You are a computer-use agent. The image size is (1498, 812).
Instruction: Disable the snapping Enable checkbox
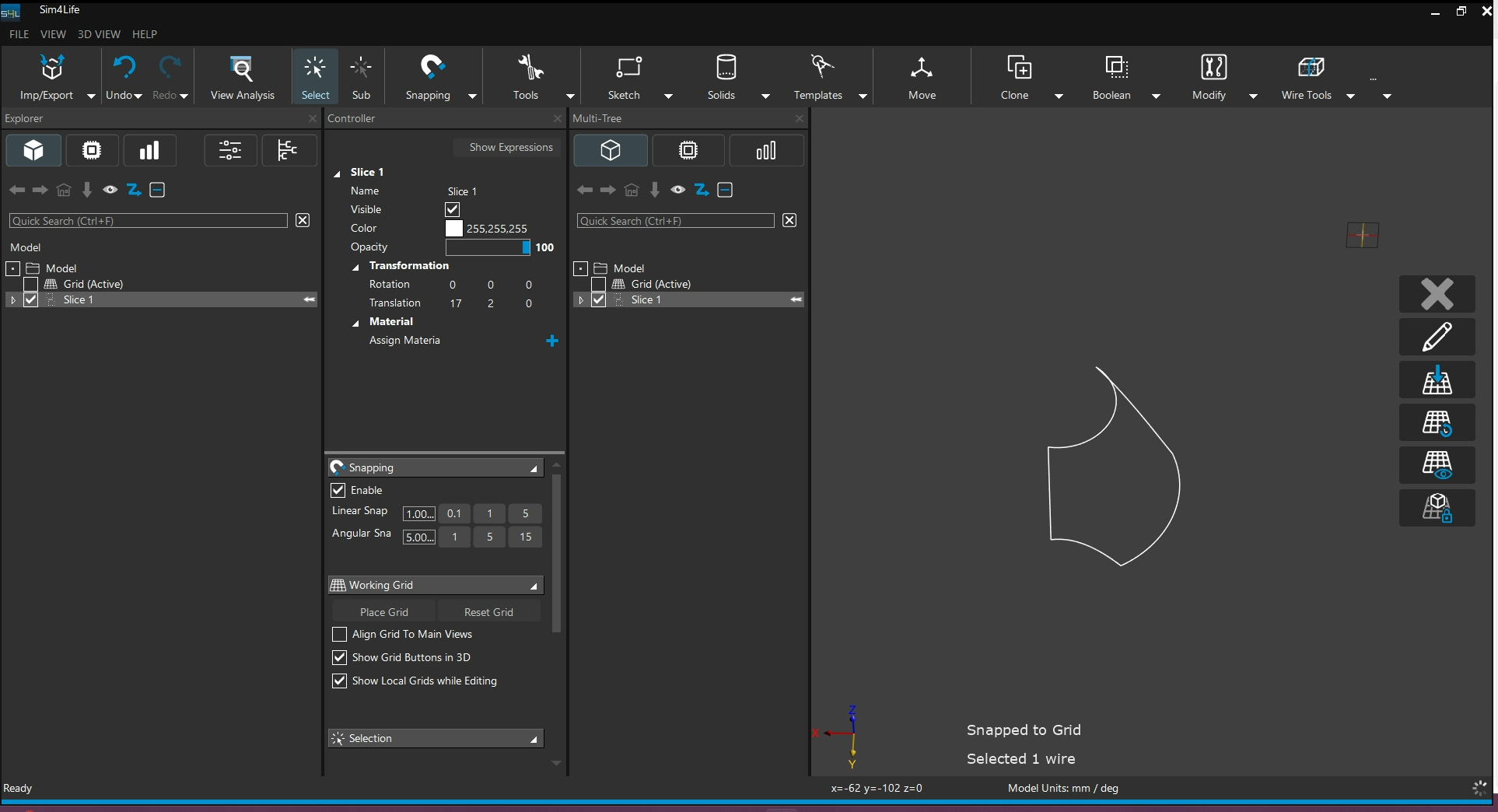pos(338,490)
